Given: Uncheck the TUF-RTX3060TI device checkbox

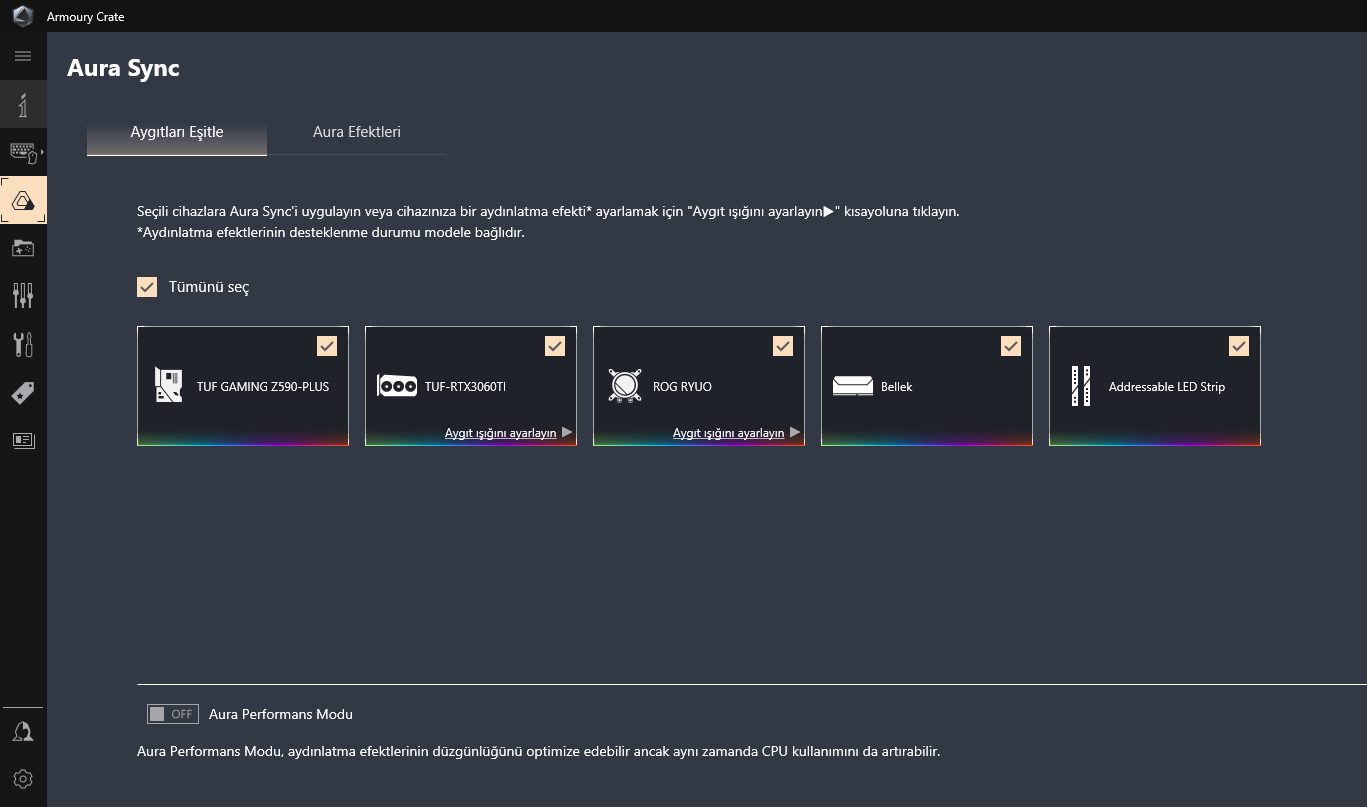Looking at the screenshot, I should pyautogui.click(x=555, y=346).
